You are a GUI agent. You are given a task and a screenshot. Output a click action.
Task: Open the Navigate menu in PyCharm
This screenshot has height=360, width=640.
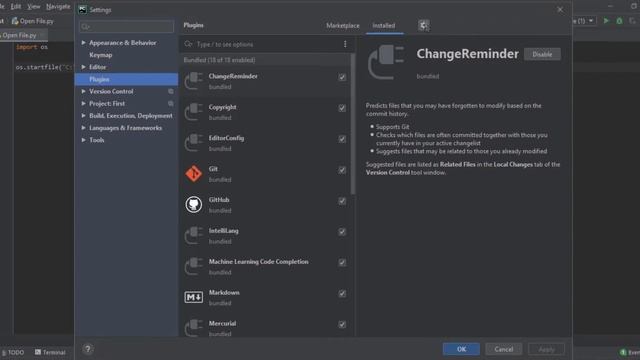coord(58,7)
